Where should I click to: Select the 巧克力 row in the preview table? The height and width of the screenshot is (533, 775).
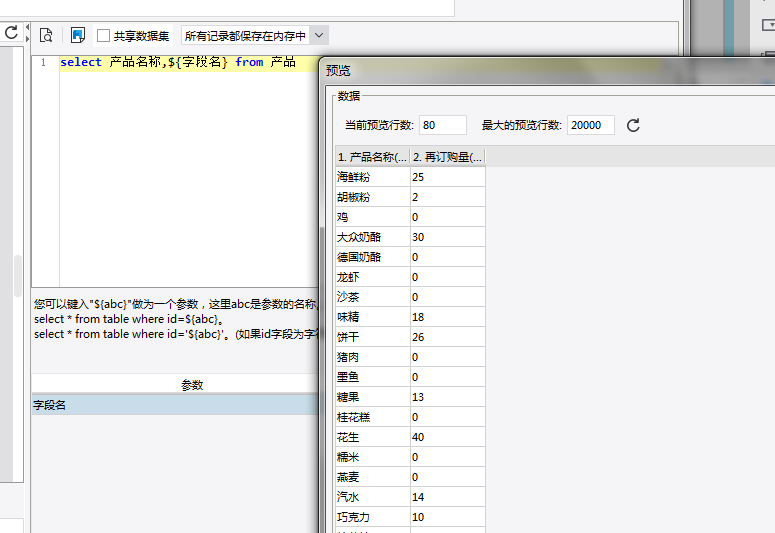pyautogui.click(x=410, y=517)
